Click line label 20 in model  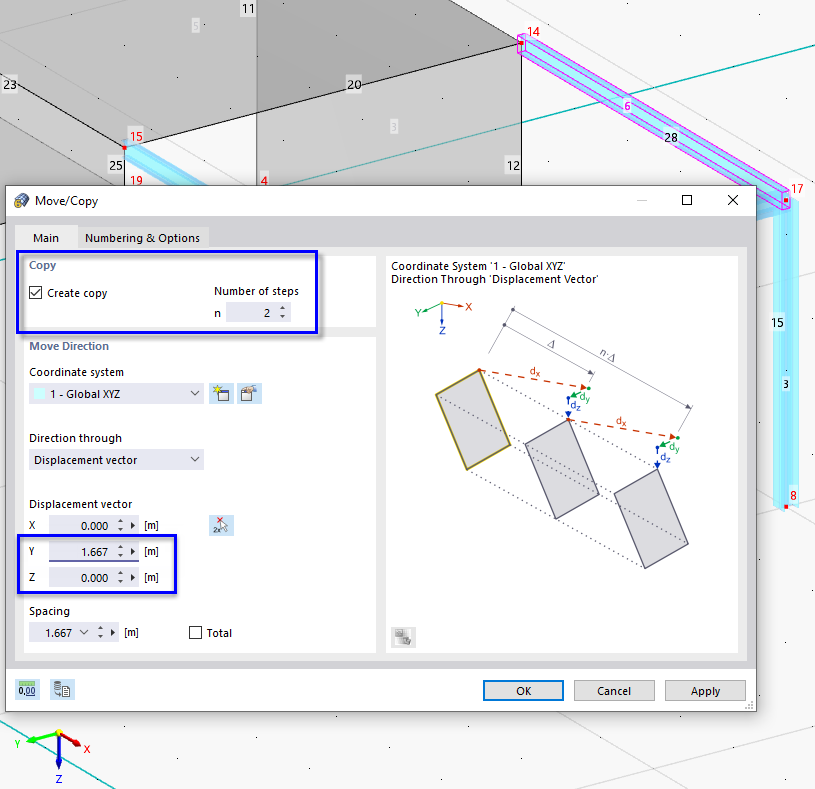(x=354, y=84)
